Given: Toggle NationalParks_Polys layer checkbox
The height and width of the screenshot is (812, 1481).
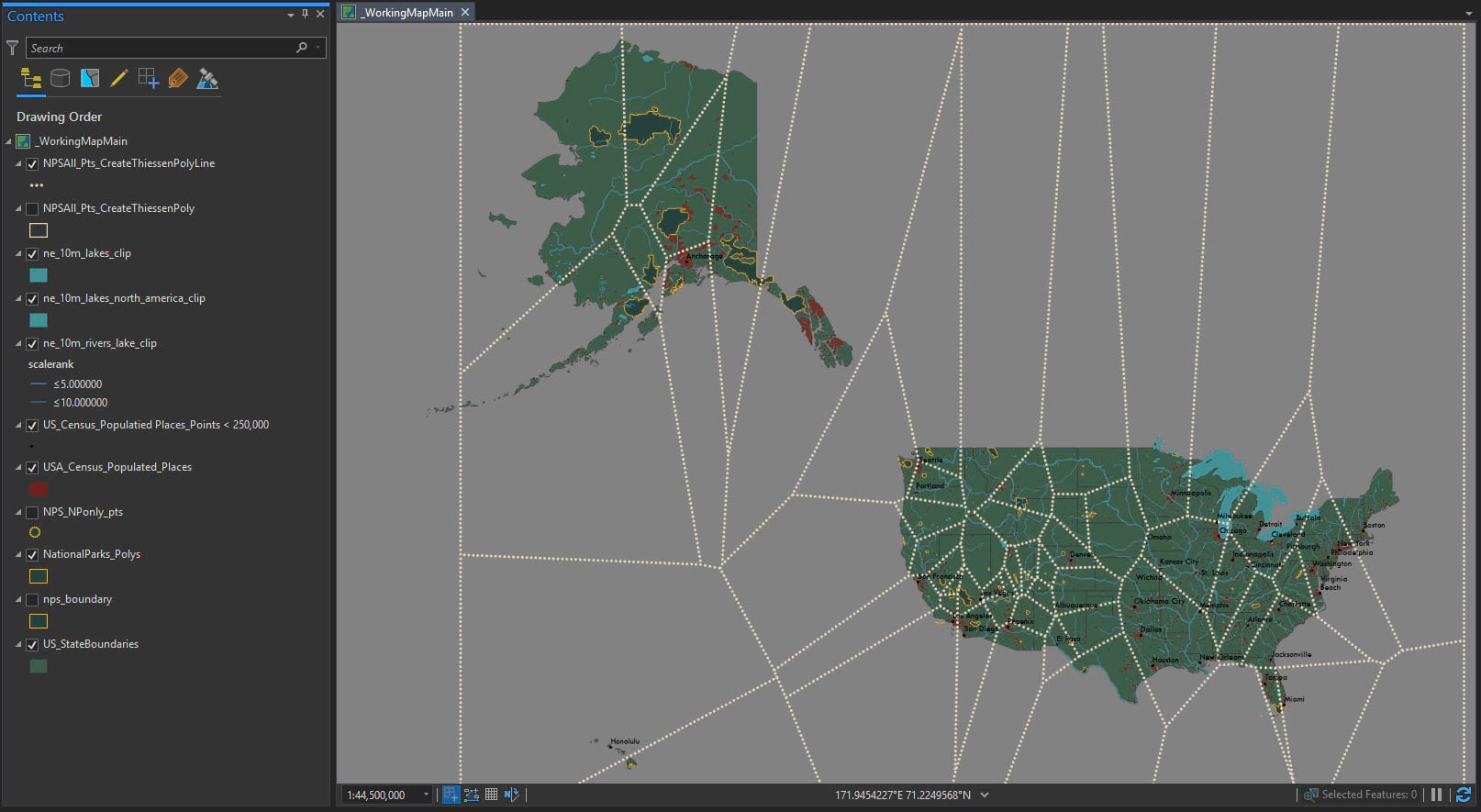Looking at the screenshot, I should coord(33,555).
